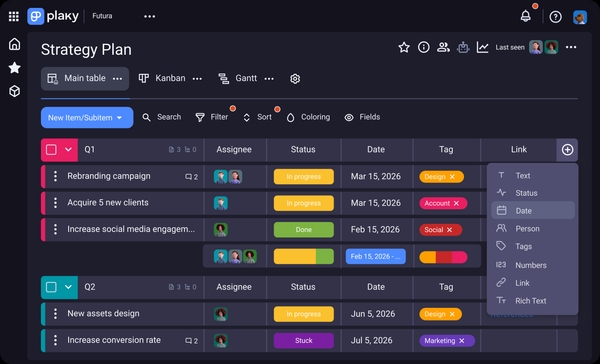Open the cube icon in the sidebar
Screen dimensions: 600x364
[x=15, y=91]
